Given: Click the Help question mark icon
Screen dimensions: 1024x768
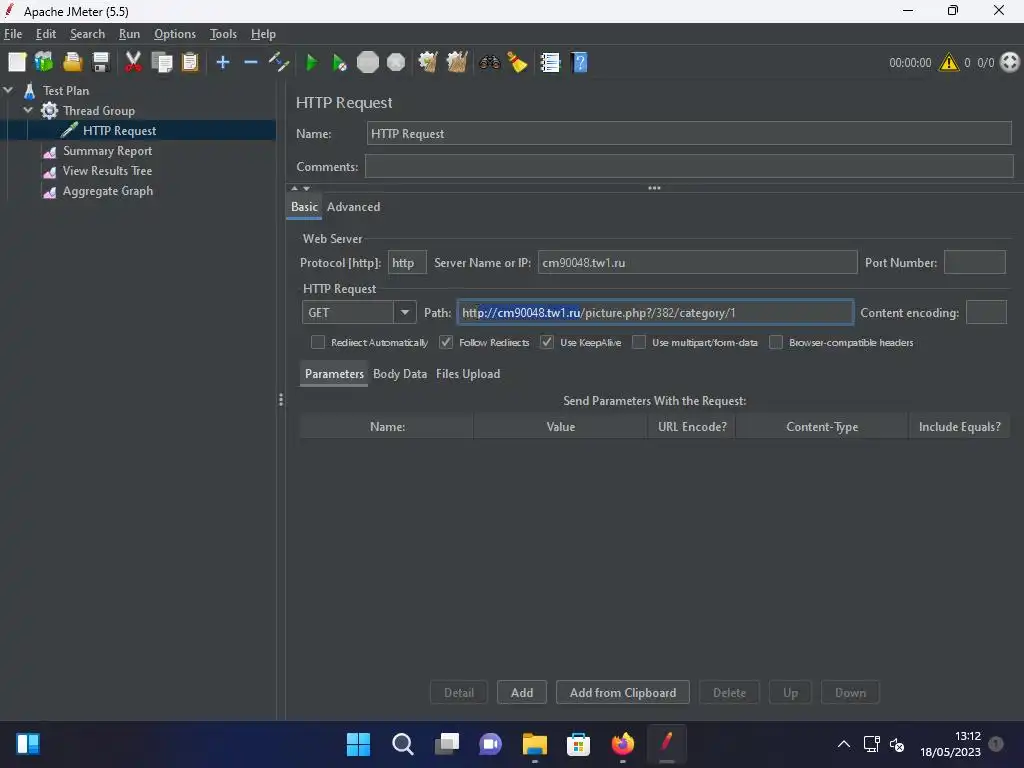Looking at the screenshot, I should pyautogui.click(x=579, y=63).
